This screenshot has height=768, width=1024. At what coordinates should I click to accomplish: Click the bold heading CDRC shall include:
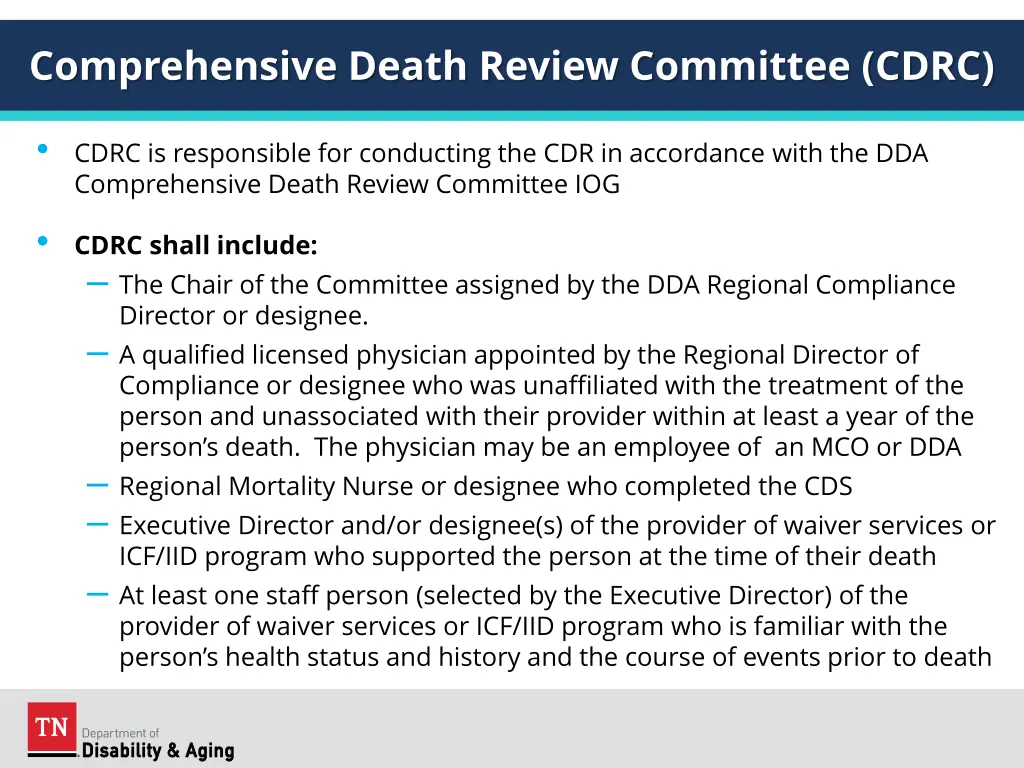196,245
